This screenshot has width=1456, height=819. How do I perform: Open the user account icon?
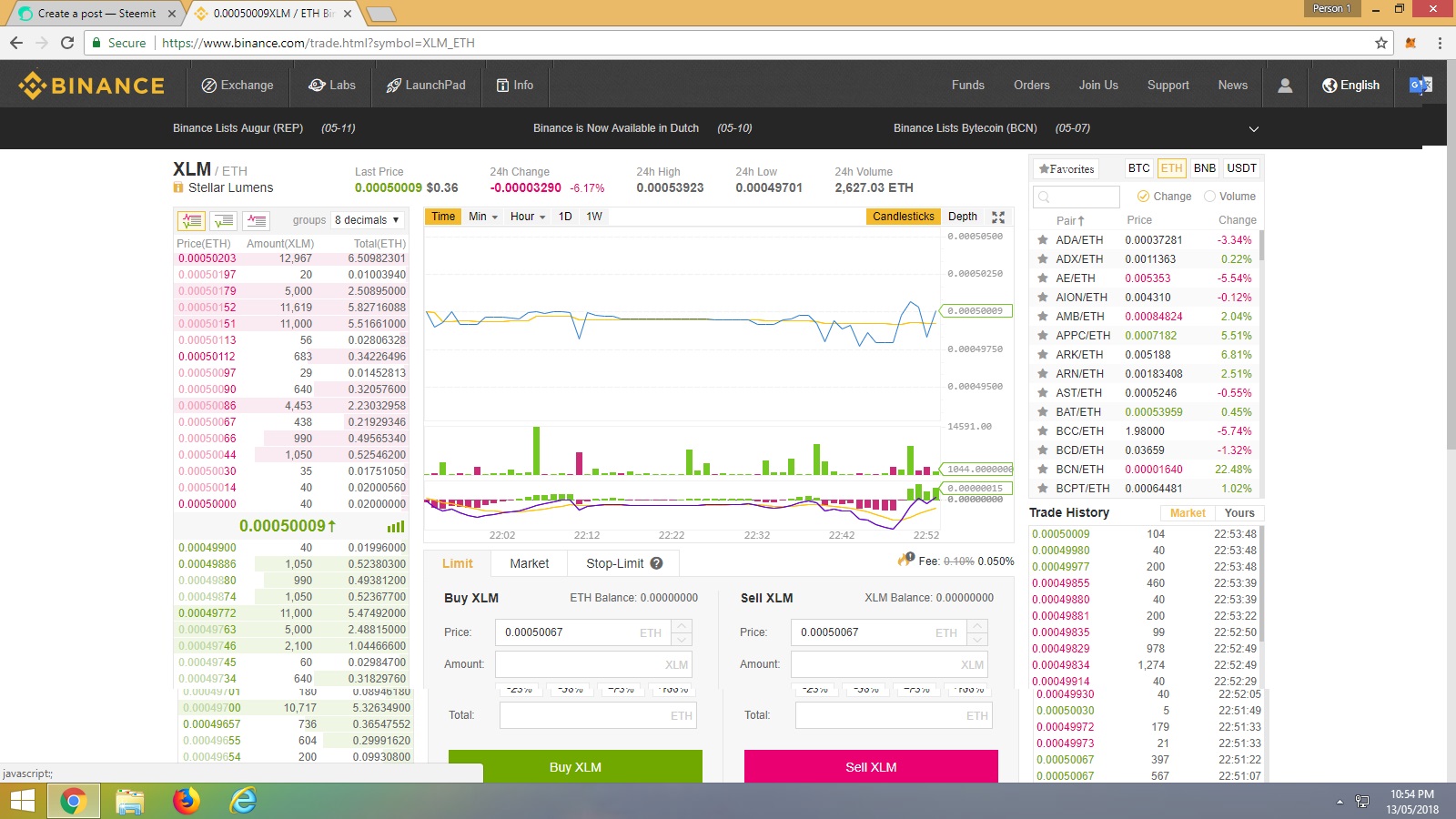[x=1285, y=86]
